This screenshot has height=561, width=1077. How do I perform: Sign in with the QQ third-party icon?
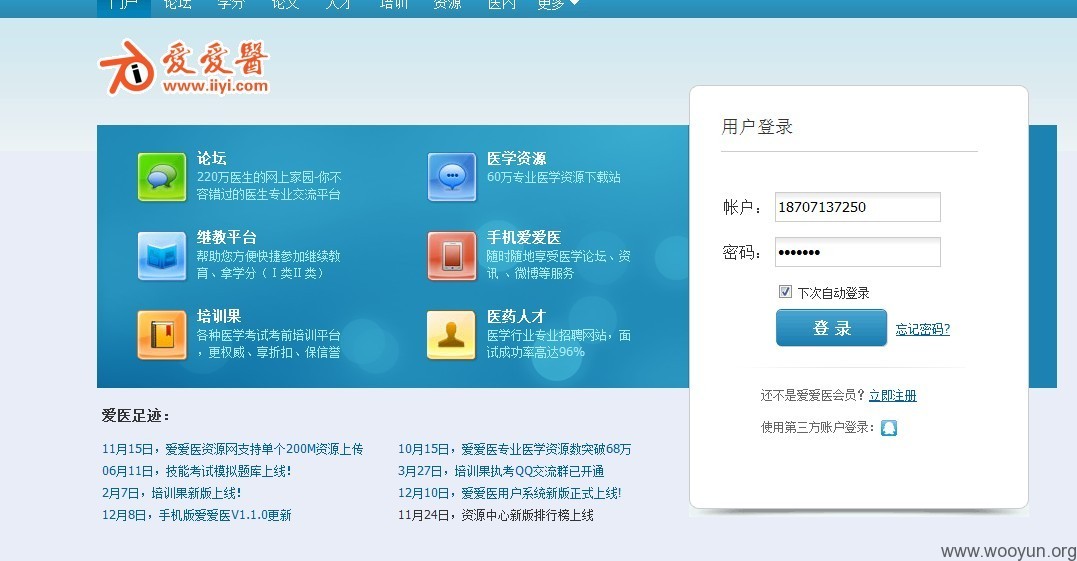[889, 428]
